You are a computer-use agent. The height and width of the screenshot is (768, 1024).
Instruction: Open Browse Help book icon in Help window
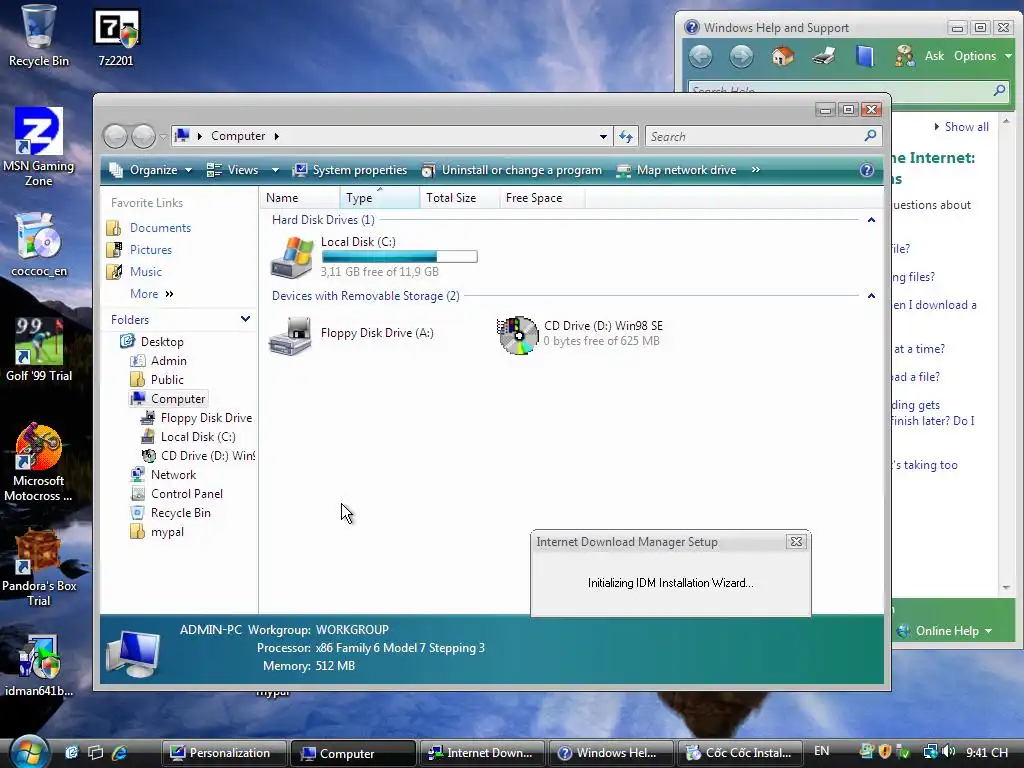864,56
